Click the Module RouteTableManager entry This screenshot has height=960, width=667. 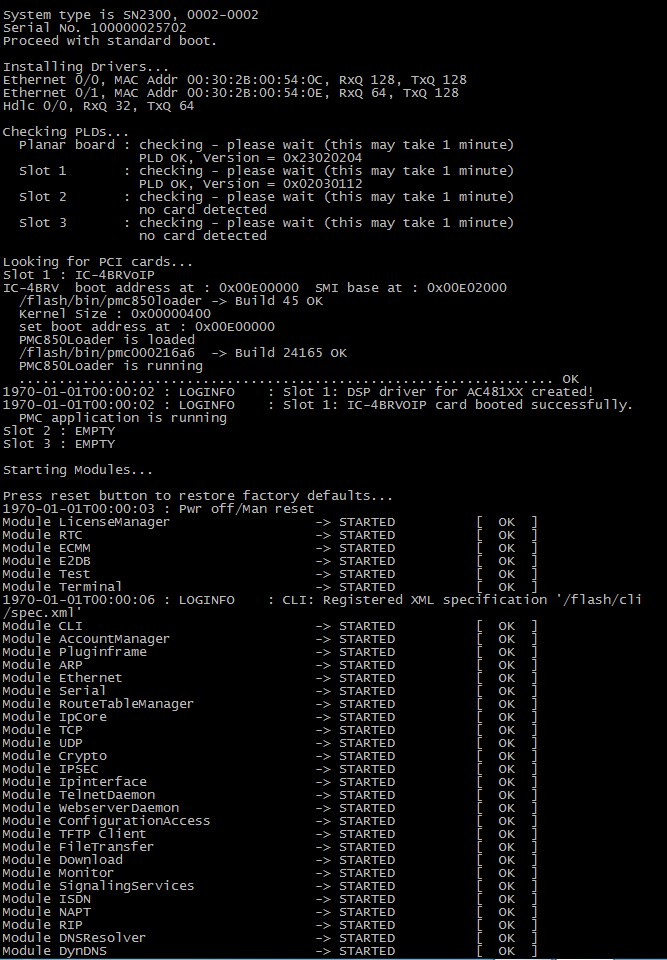click(98, 704)
